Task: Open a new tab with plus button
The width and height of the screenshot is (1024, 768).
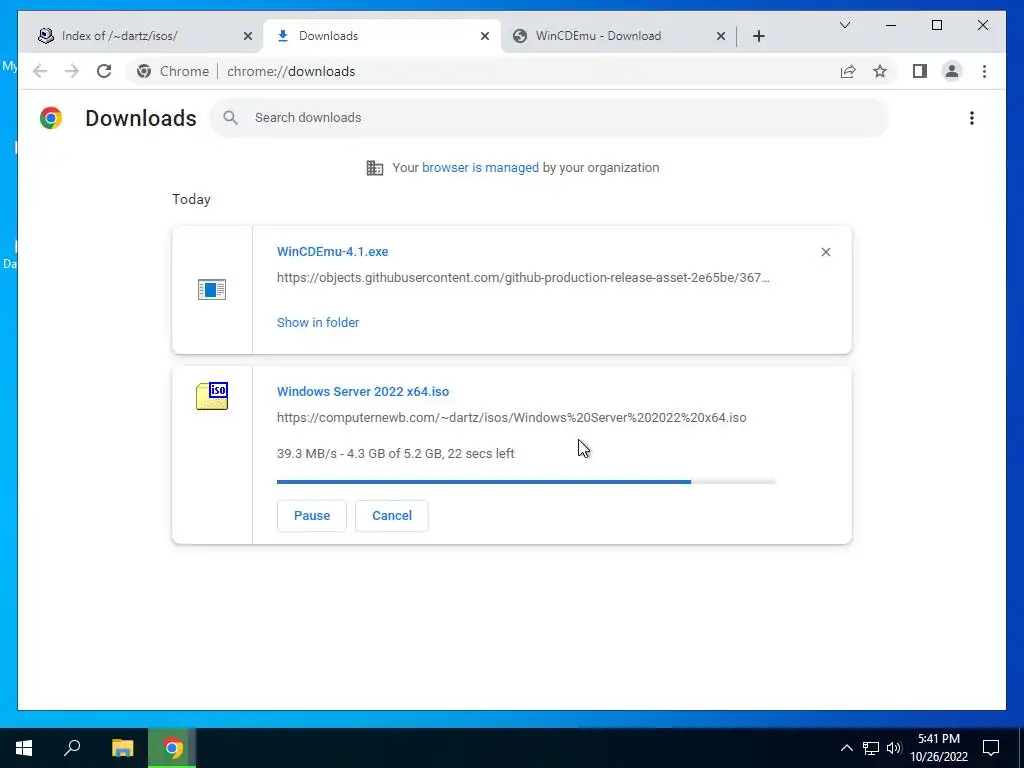Action: pyautogui.click(x=758, y=37)
